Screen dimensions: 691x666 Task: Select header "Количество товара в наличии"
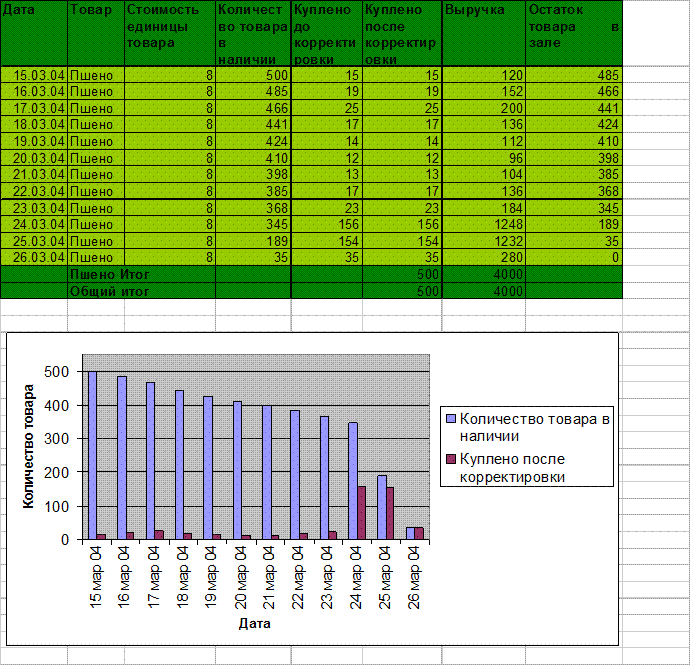point(253,33)
